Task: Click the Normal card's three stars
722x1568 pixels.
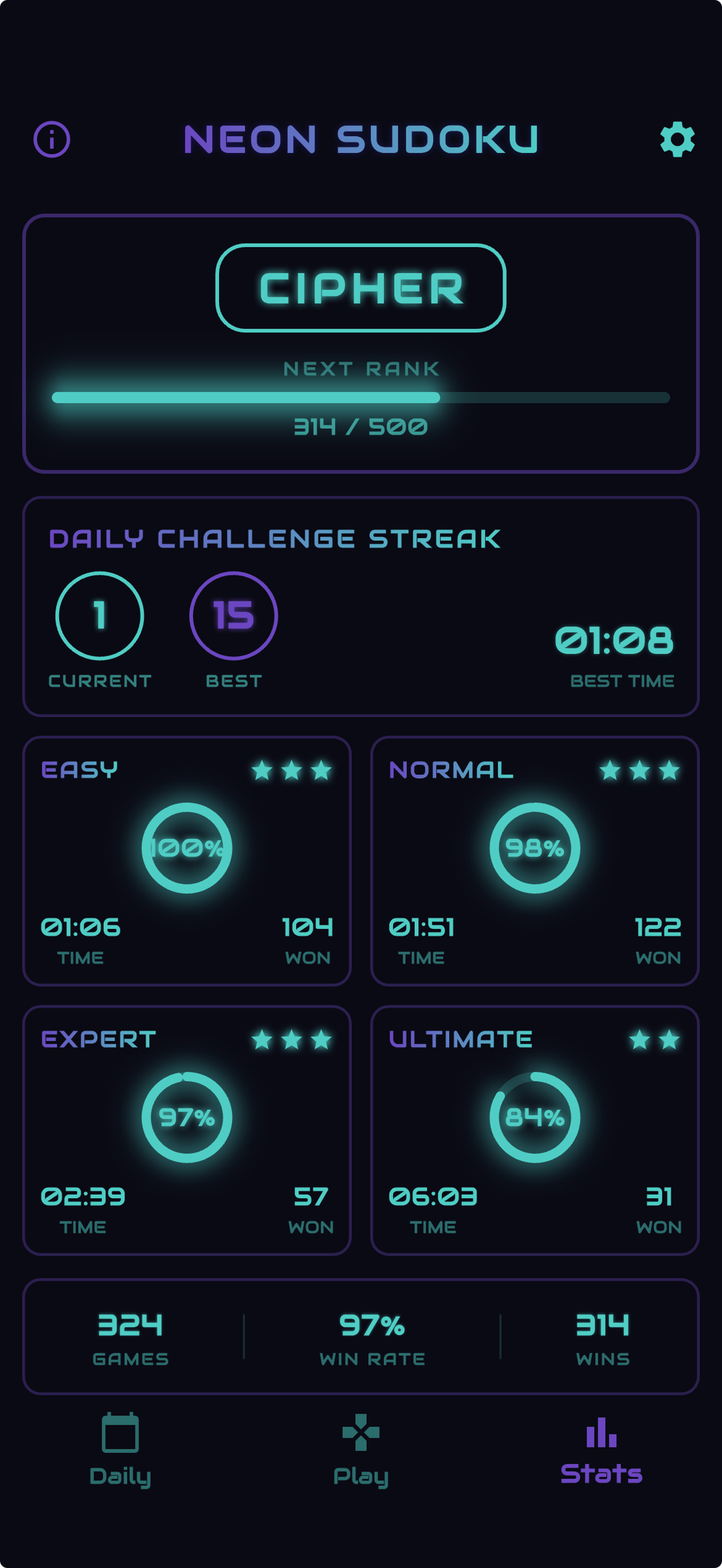Action: coord(640,771)
